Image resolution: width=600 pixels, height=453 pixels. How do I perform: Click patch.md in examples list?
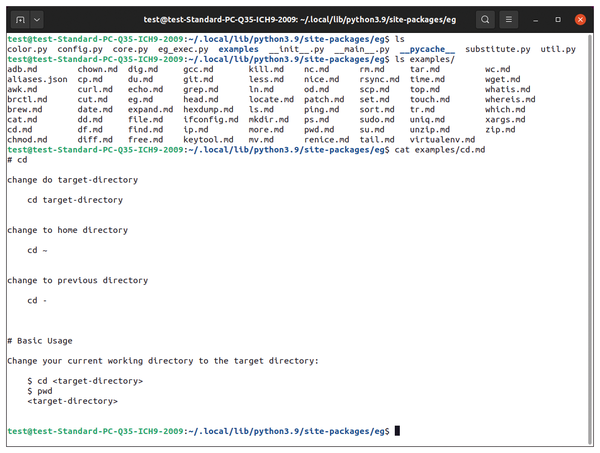(x=324, y=99)
